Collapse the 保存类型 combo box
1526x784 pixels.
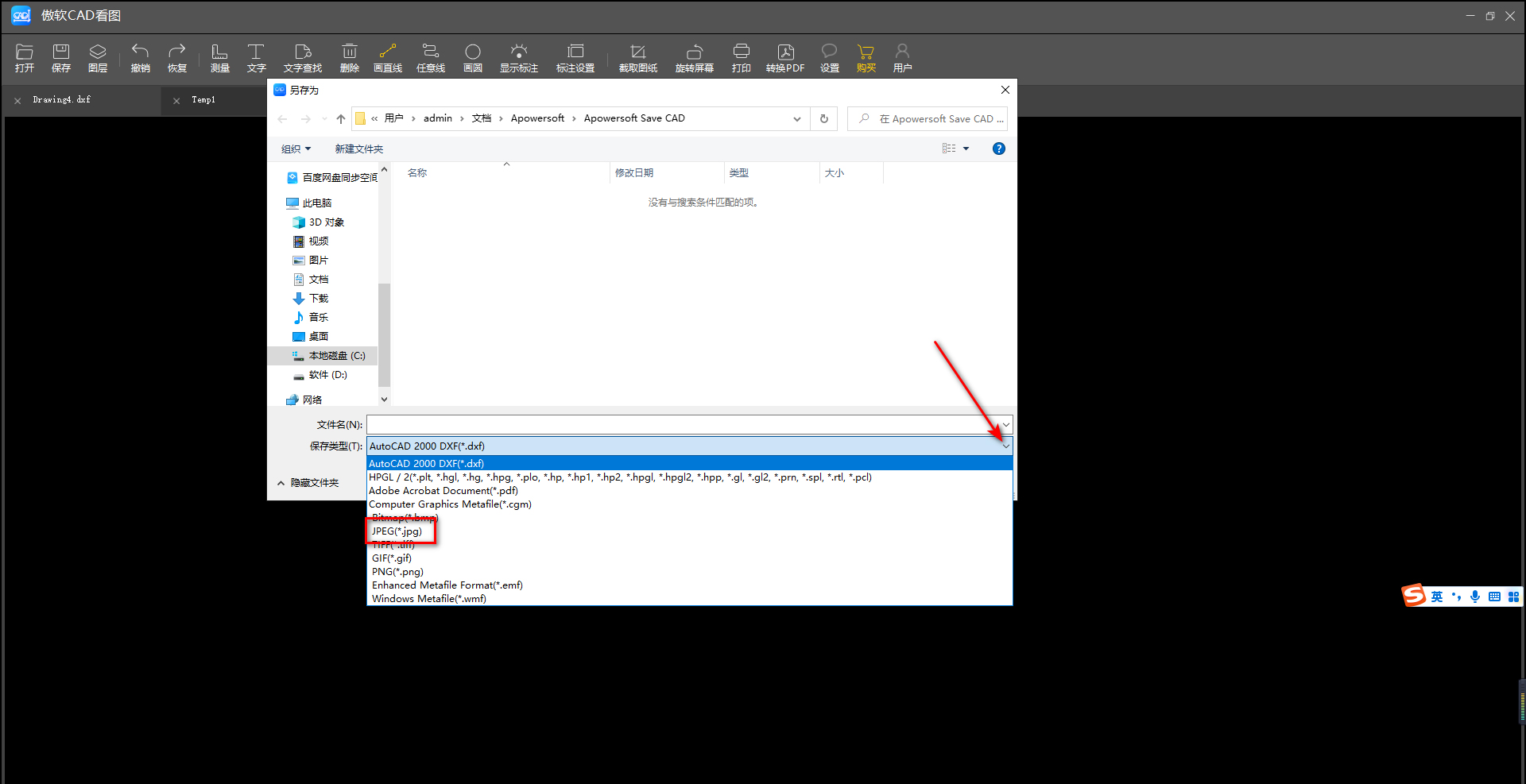1005,446
